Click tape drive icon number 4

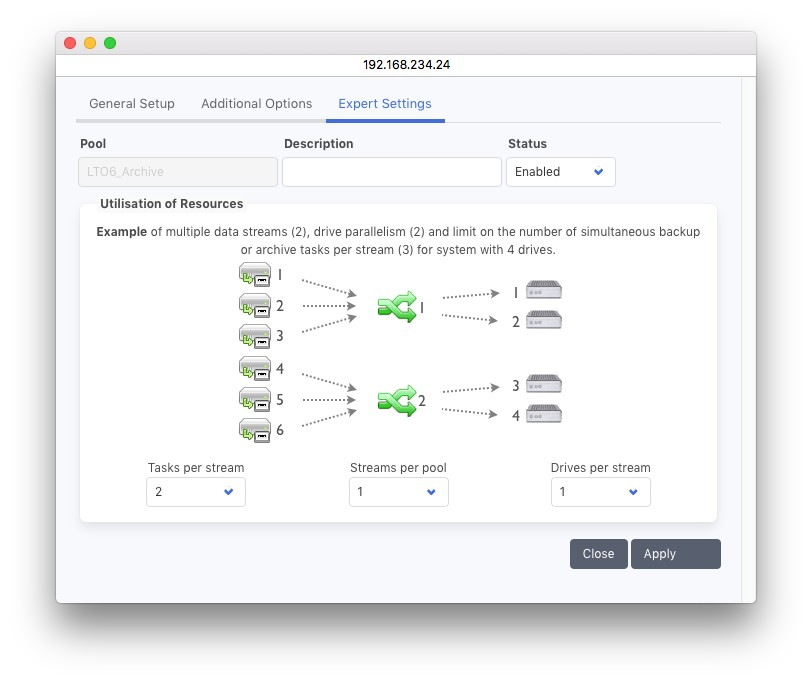coord(545,414)
